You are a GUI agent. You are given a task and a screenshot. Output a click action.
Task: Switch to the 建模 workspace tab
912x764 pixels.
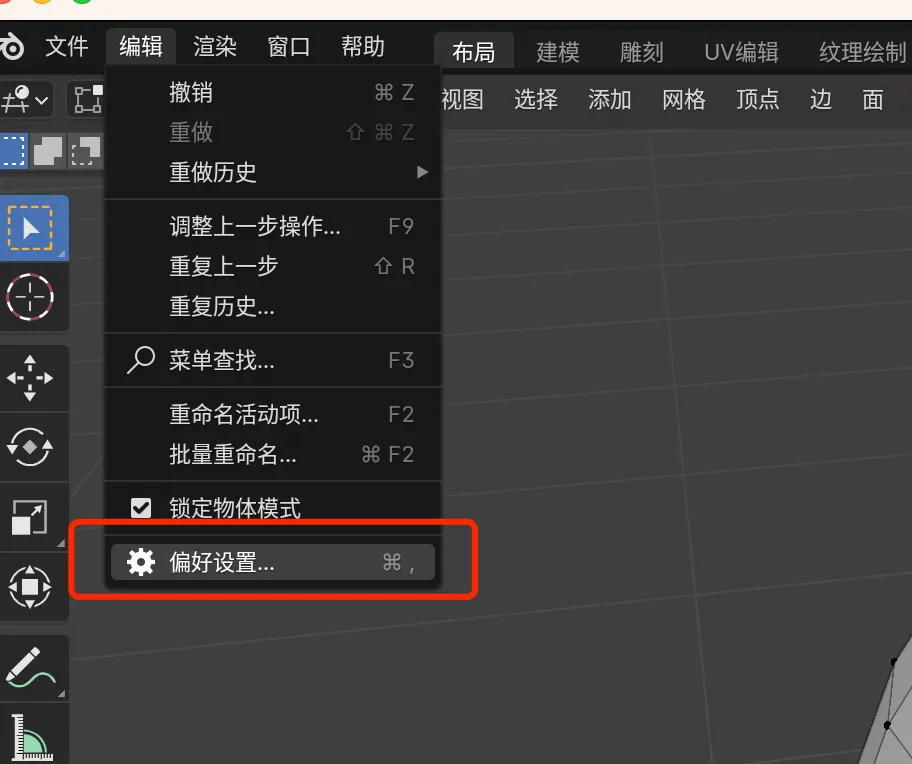click(x=557, y=52)
